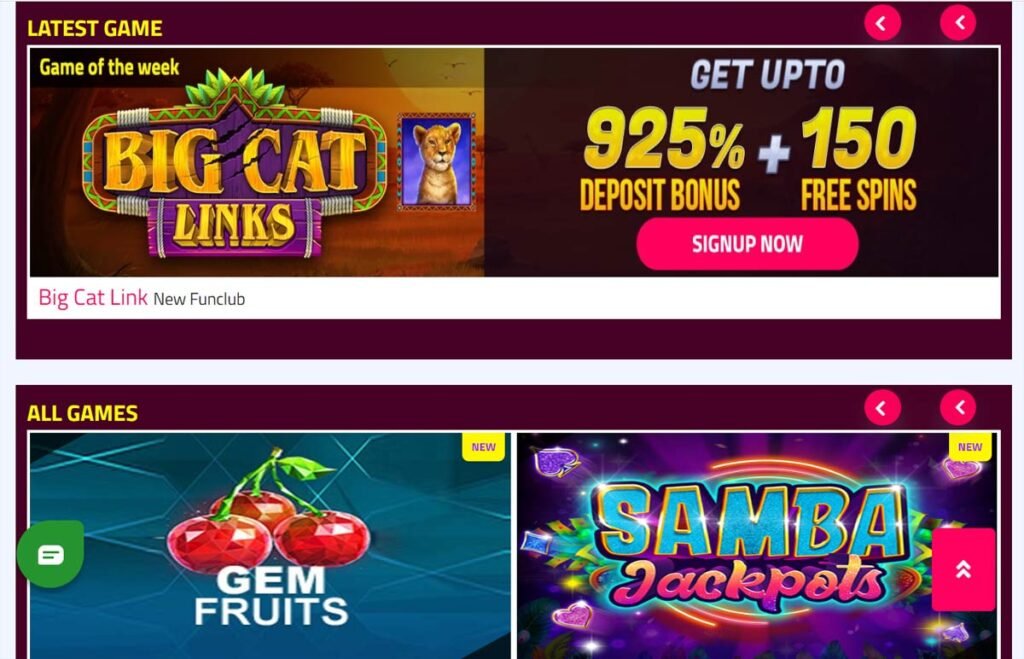
Task: Click the lioness symbol card
Action: point(436,162)
